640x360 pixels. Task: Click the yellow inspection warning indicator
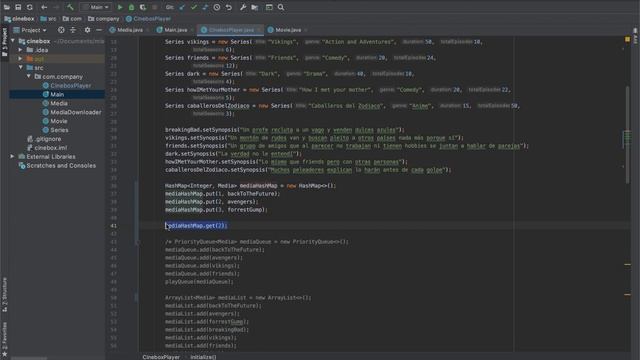(627, 39)
